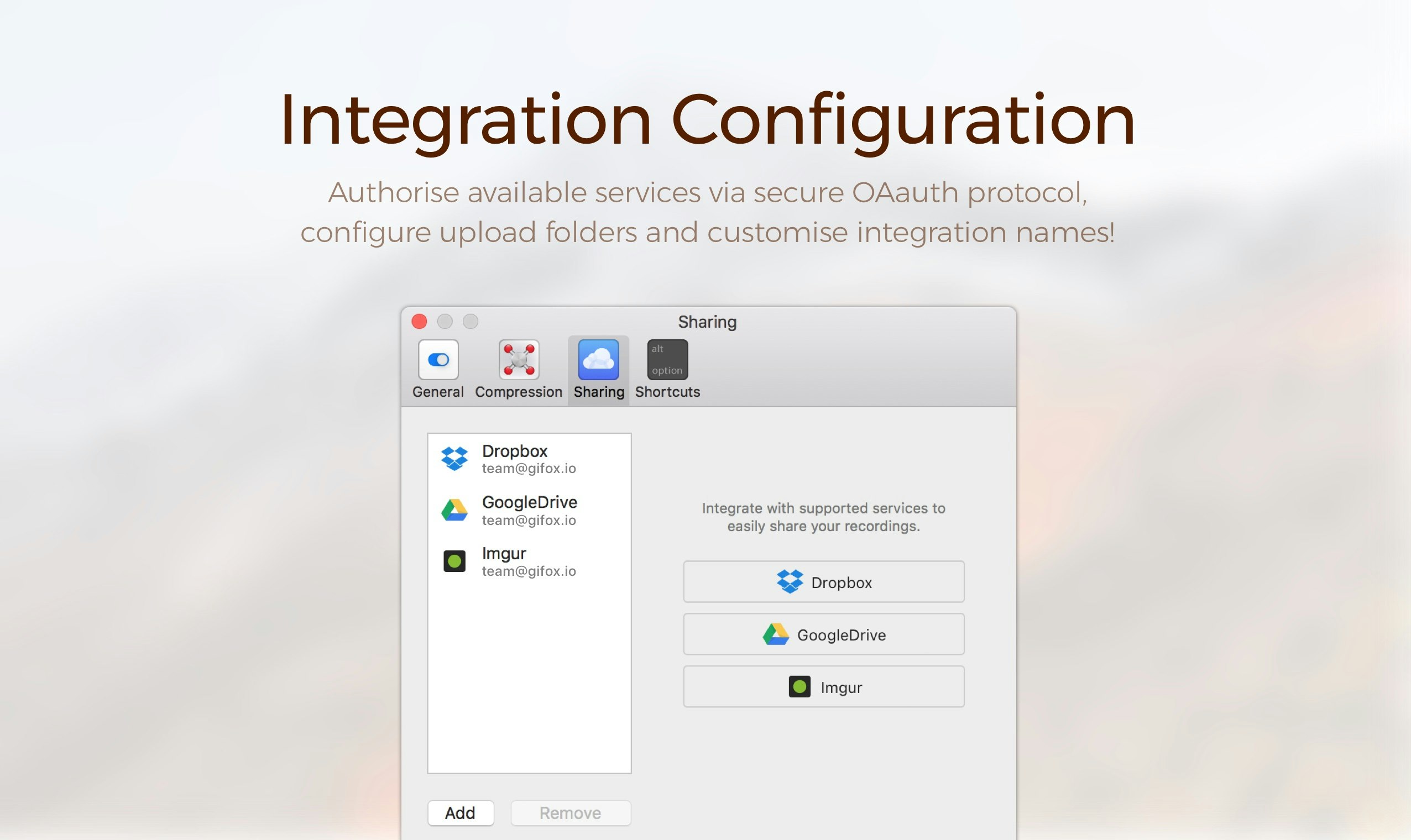Open the Compression settings icon
This screenshot has height=840, width=1411.
pyautogui.click(x=518, y=359)
